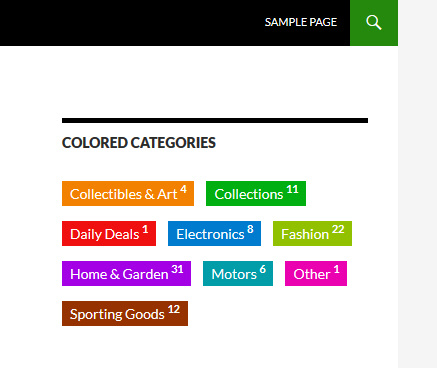Select the teal Motors category
Image resolution: width=437 pixels, height=368 pixels.
[x=238, y=274]
